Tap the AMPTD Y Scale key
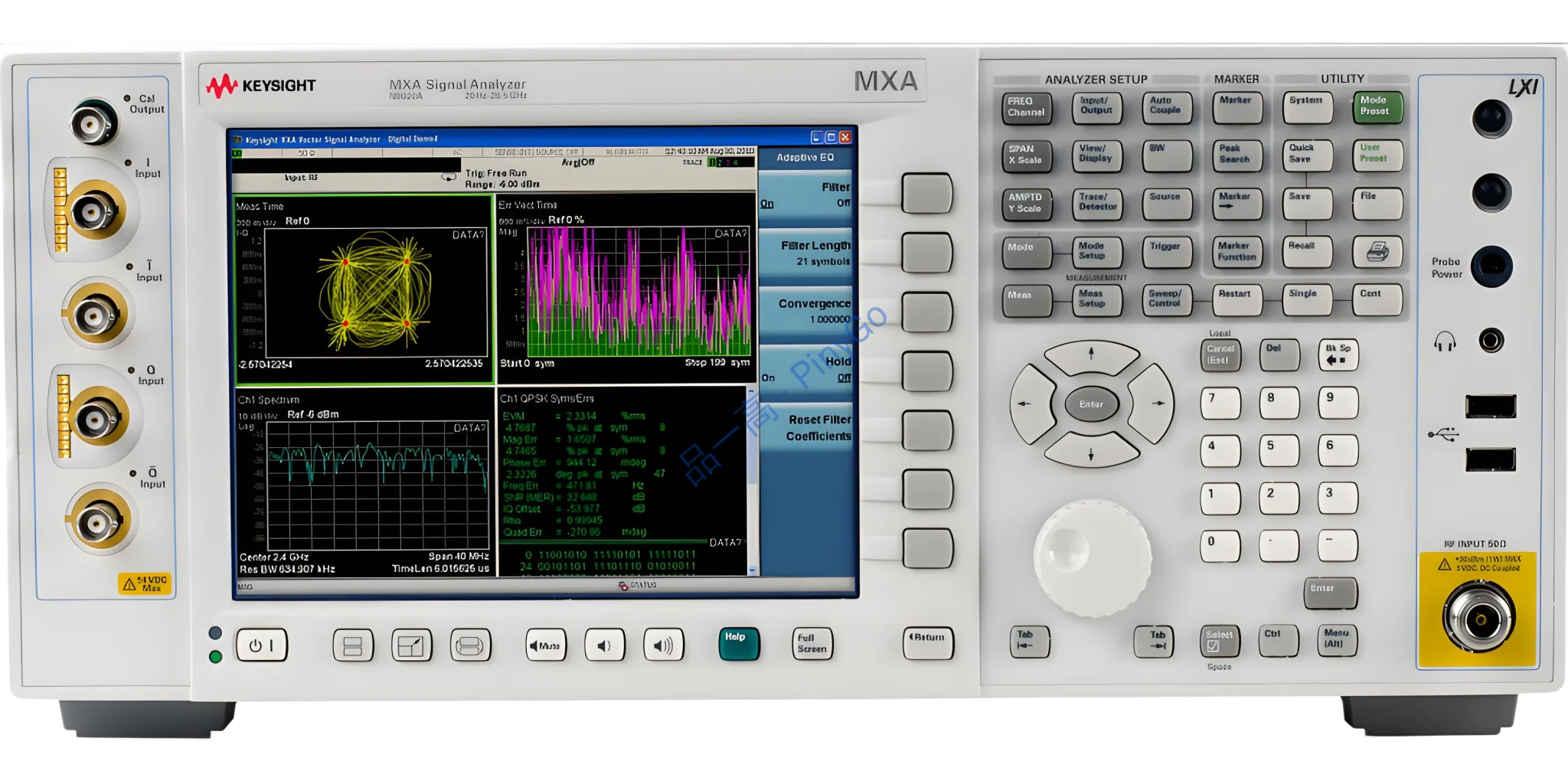The height and width of the screenshot is (784, 1568). click(1027, 204)
